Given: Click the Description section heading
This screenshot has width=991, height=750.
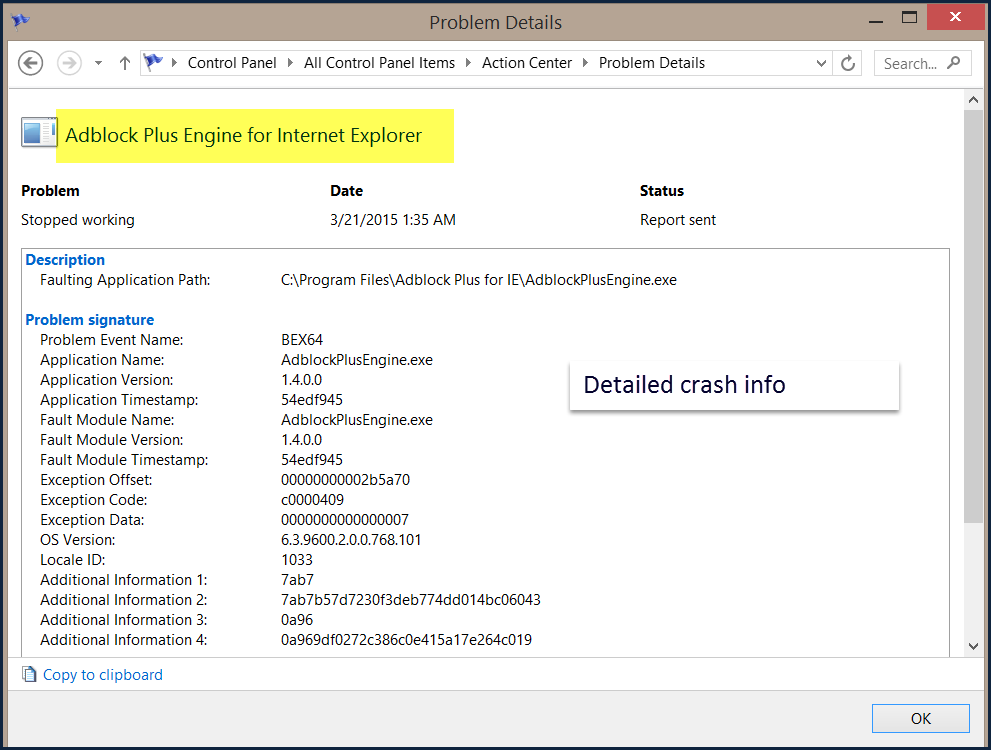Looking at the screenshot, I should (x=65, y=260).
